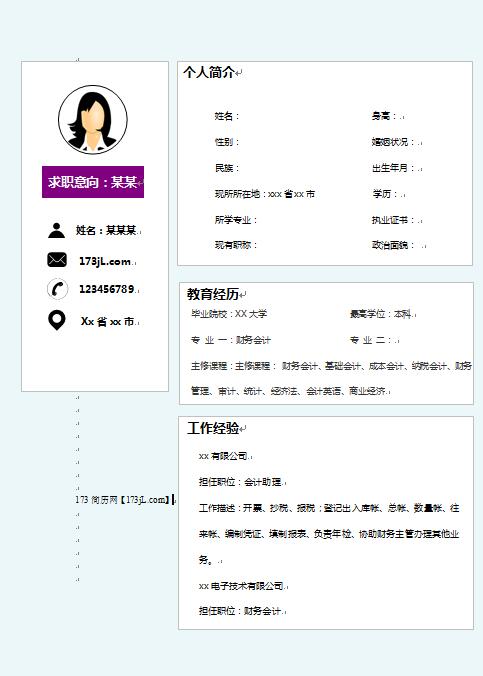The image size is (483, 676).
Task: Click the 工作经验 section heading
Action: point(213,429)
